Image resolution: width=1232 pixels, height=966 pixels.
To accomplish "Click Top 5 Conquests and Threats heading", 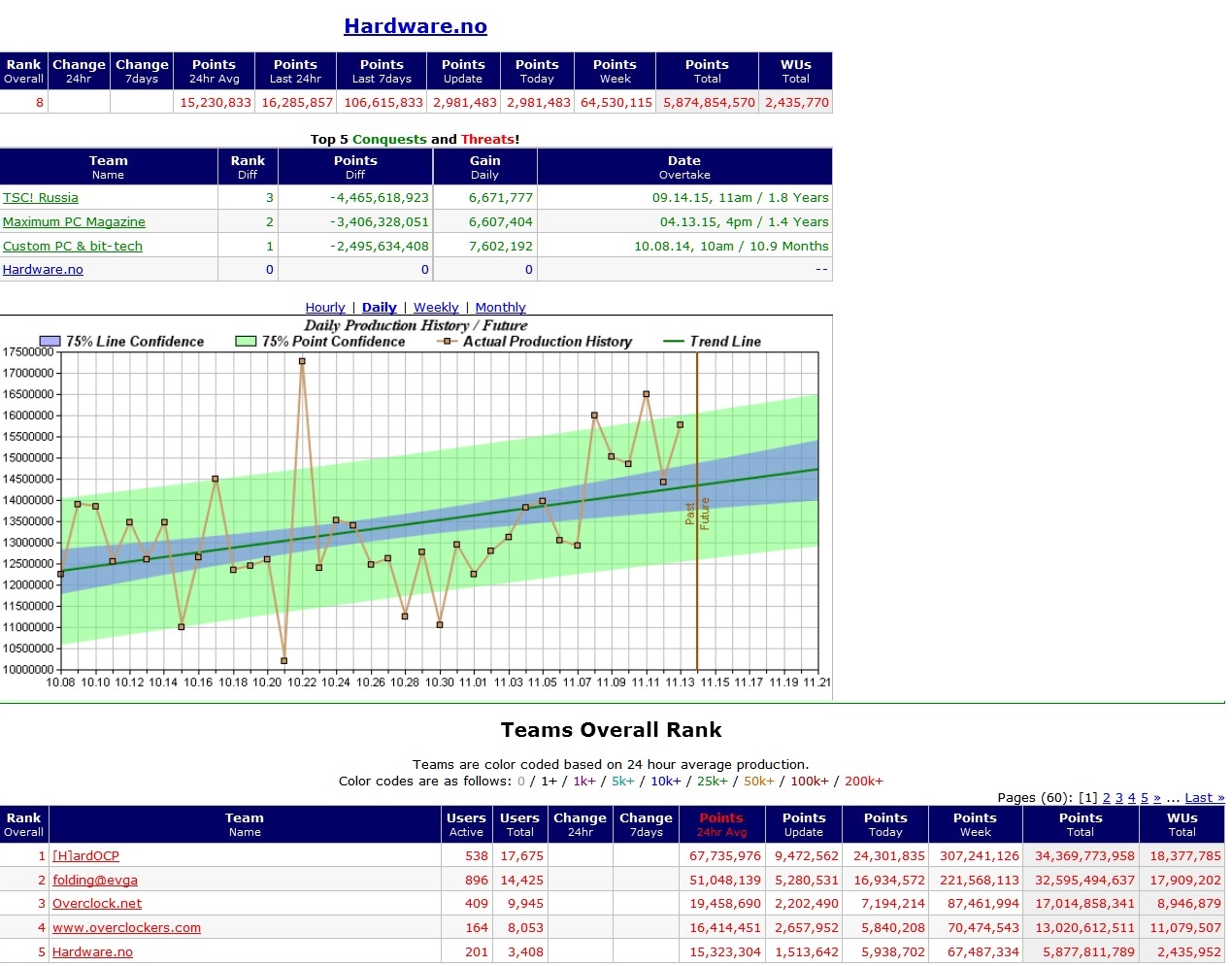I will coord(415,139).
